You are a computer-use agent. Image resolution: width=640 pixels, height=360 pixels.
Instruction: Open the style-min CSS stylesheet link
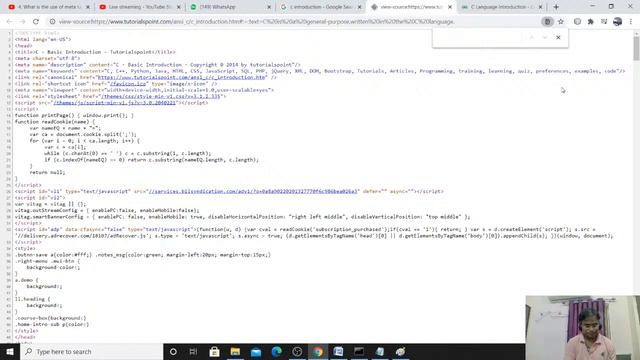[x=160, y=96]
